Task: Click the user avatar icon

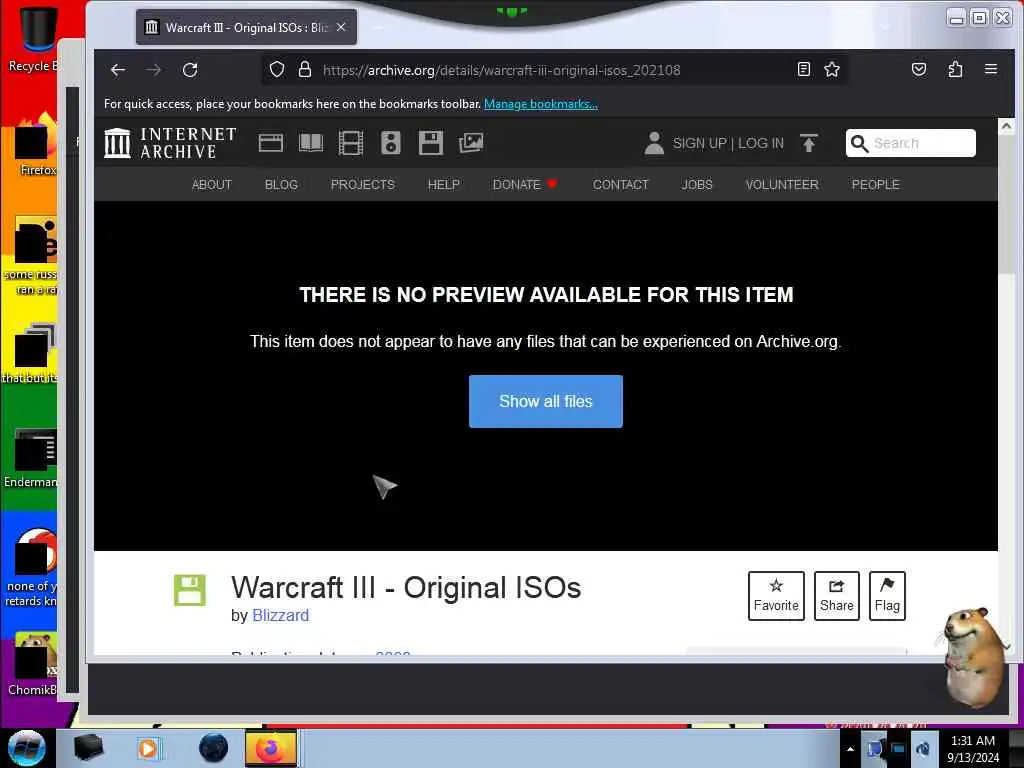Action: click(654, 143)
